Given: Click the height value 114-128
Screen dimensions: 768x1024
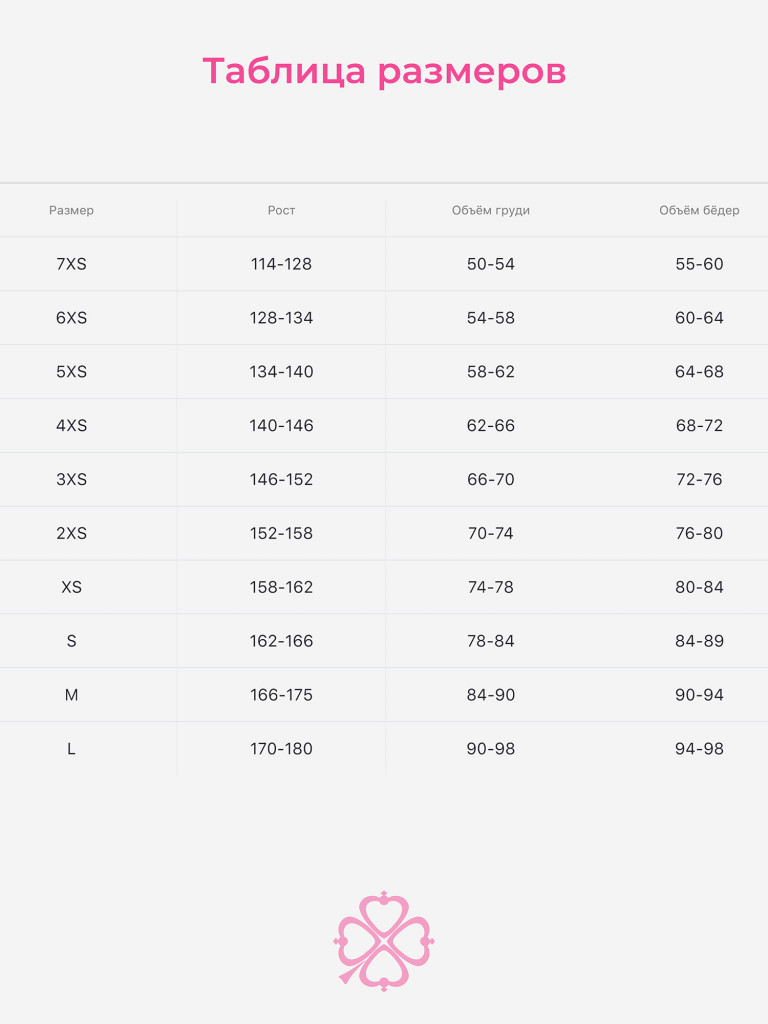Looking at the screenshot, I should (x=281, y=265).
